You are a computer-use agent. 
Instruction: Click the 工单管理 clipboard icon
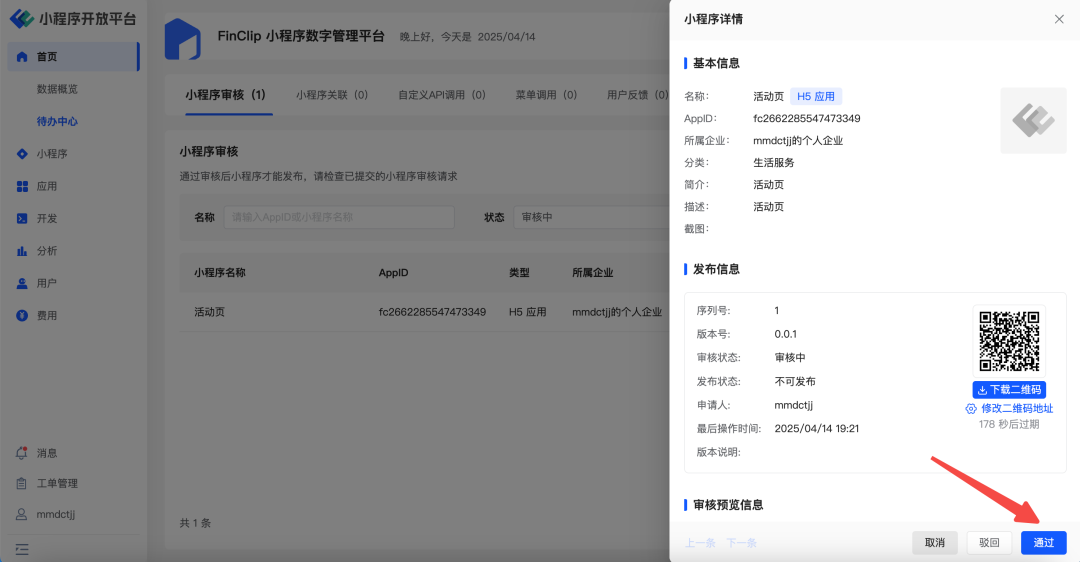tap(21, 483)
